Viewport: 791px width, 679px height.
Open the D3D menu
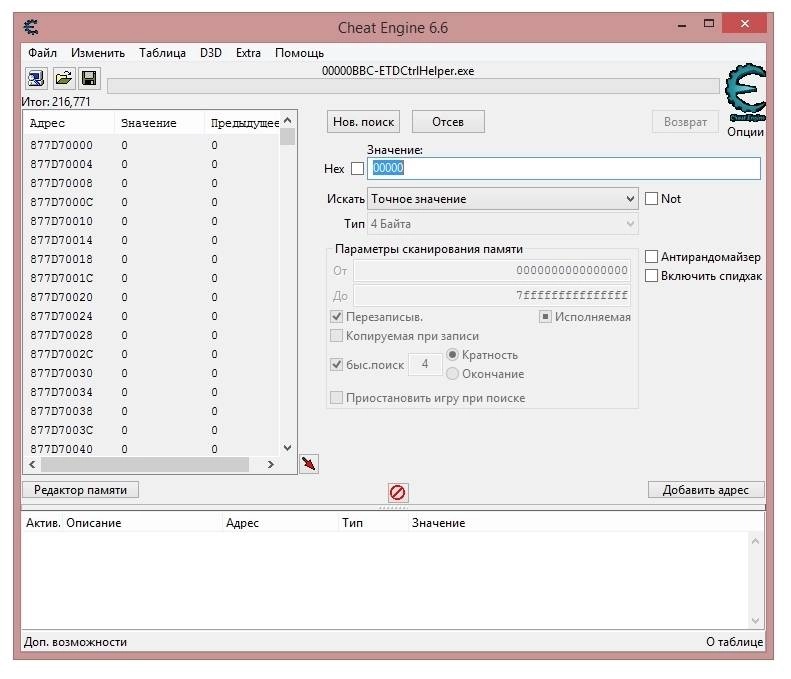[211, 53]
